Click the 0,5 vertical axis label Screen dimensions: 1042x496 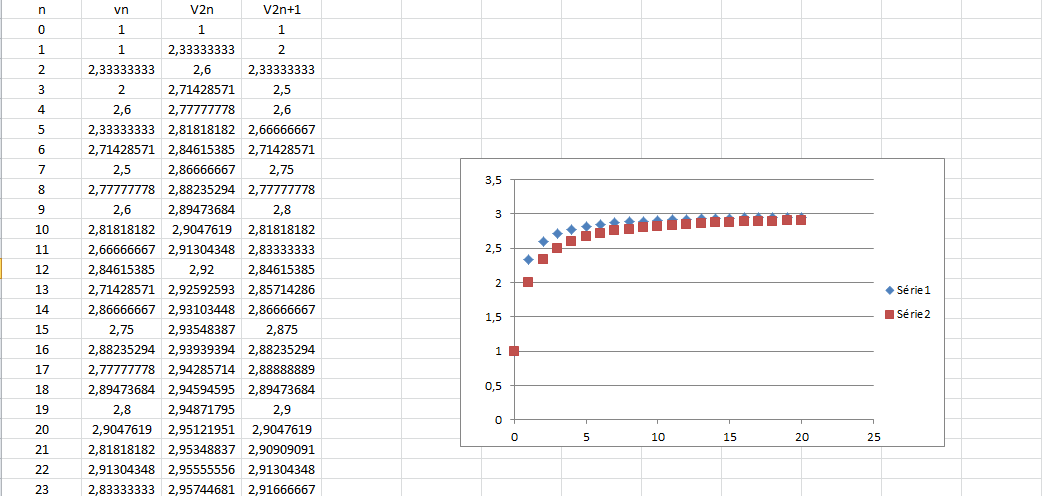pos(494,386)
